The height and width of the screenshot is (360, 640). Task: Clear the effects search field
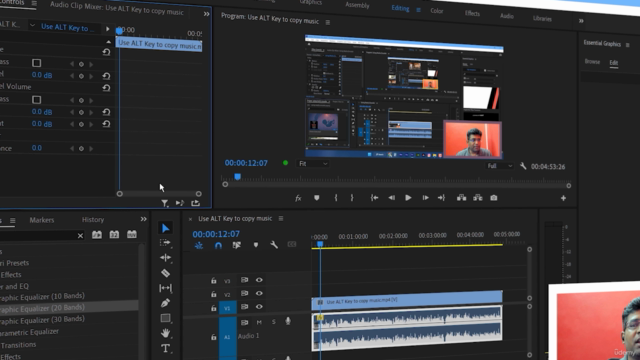pyautogui.click(x=80, y=236)
